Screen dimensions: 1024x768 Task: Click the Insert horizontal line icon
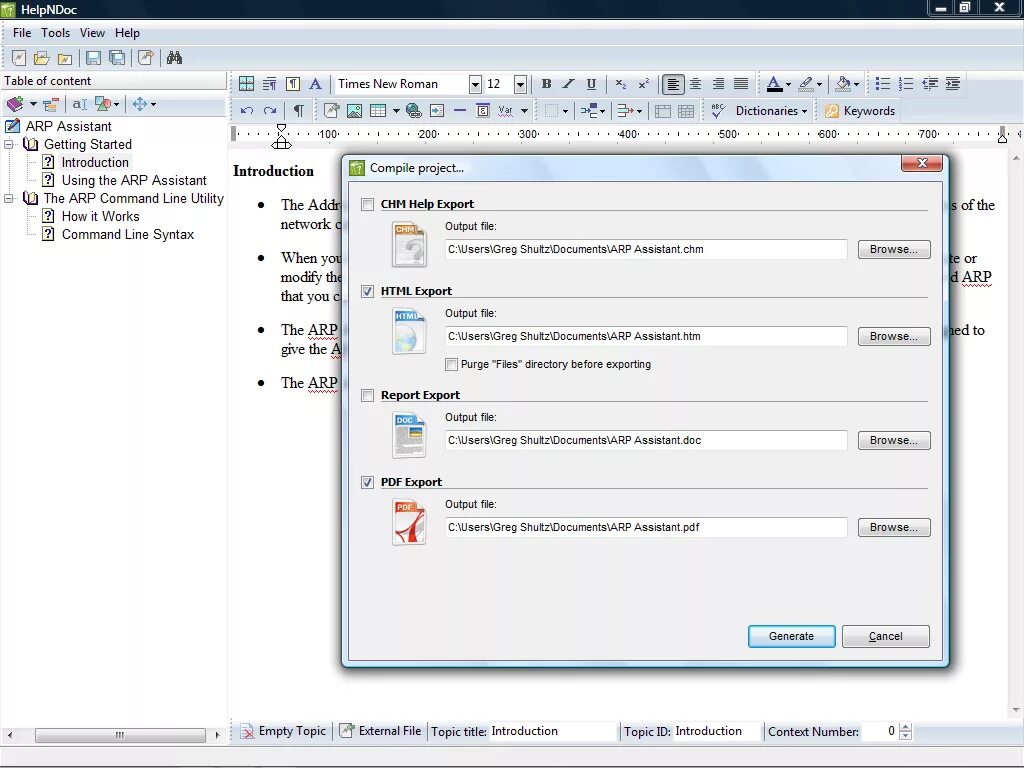[x=460, y=110]
